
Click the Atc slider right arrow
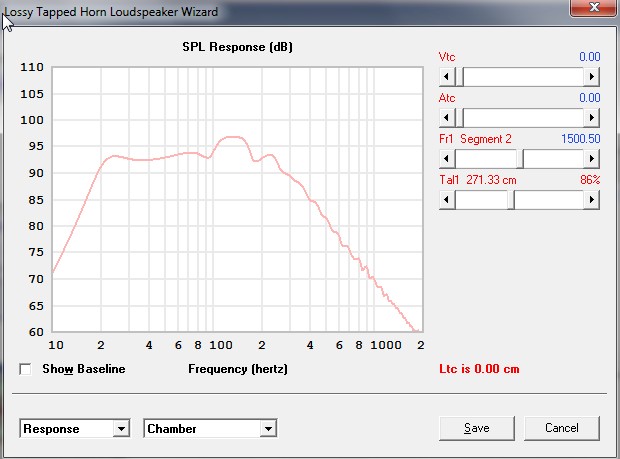tap(592, 117)
